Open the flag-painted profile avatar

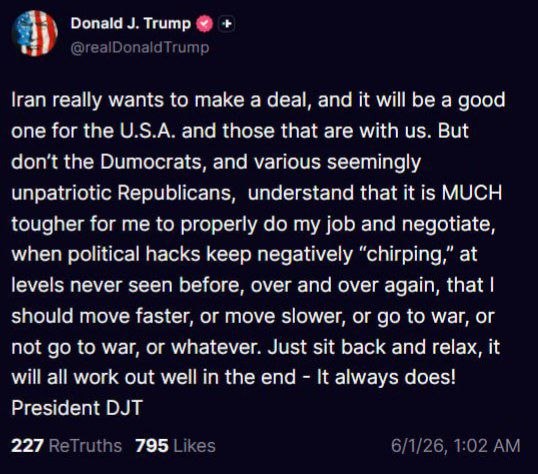tap(35, 33)
